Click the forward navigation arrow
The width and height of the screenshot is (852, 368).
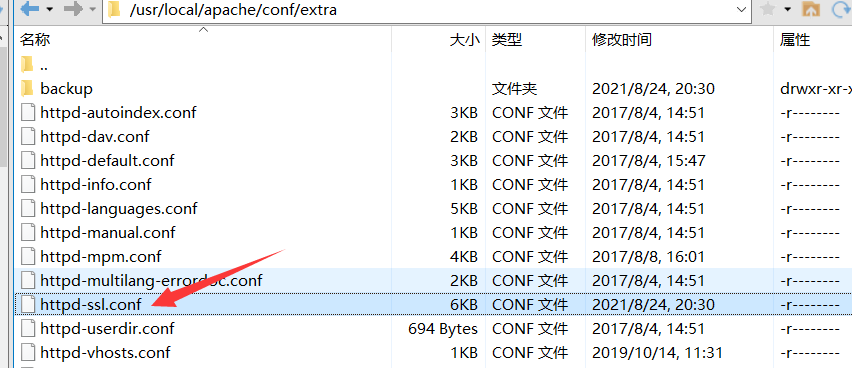coord(73,9)
